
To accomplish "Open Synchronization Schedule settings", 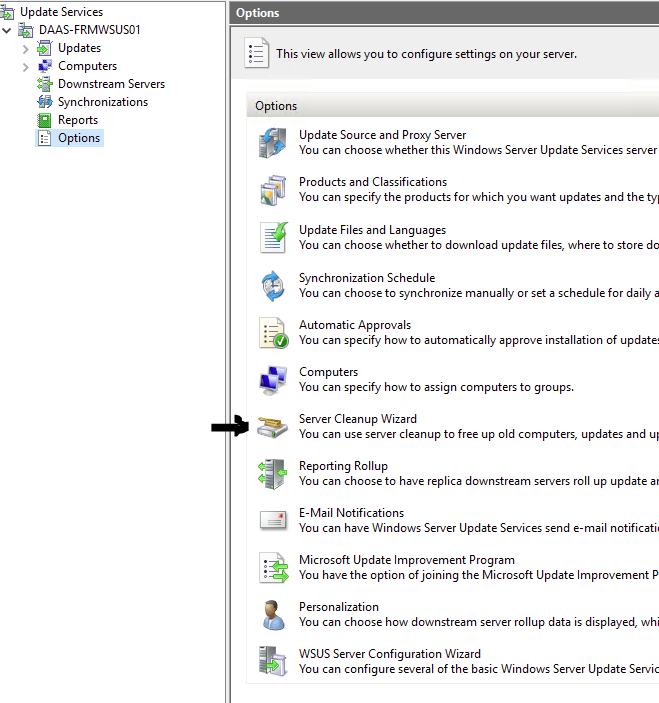I will tap(367, 278).
